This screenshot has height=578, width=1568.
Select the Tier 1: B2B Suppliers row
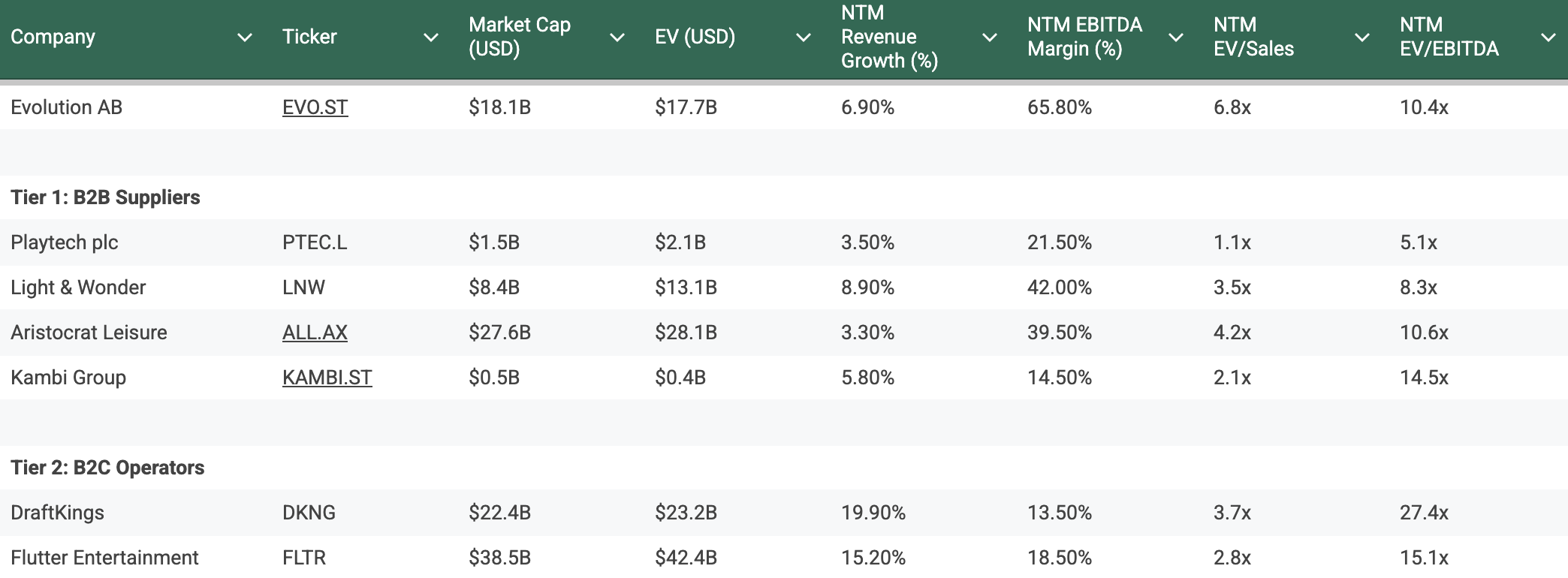pos(105,197)
